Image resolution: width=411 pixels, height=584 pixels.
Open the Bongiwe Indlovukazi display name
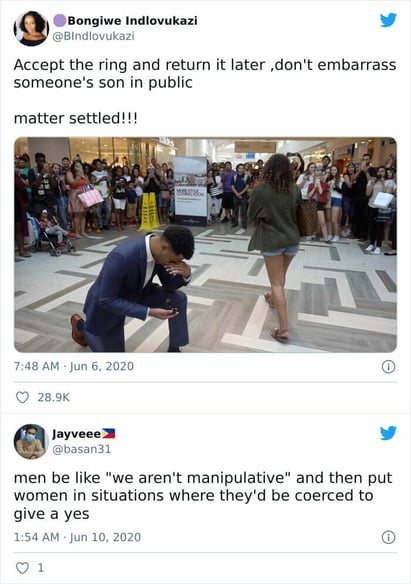[133, 20]
